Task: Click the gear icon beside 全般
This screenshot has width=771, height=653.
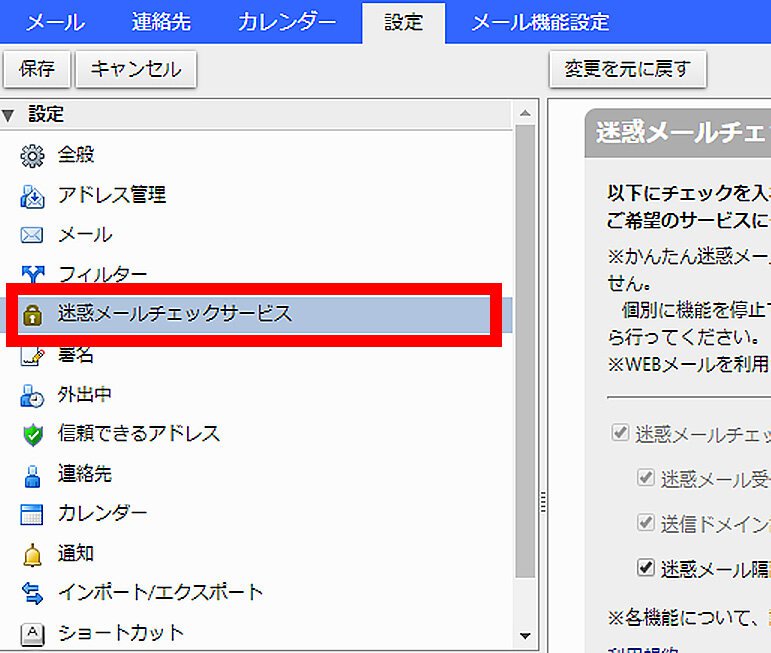Action: pyautogui.click(x=32, y=156)
